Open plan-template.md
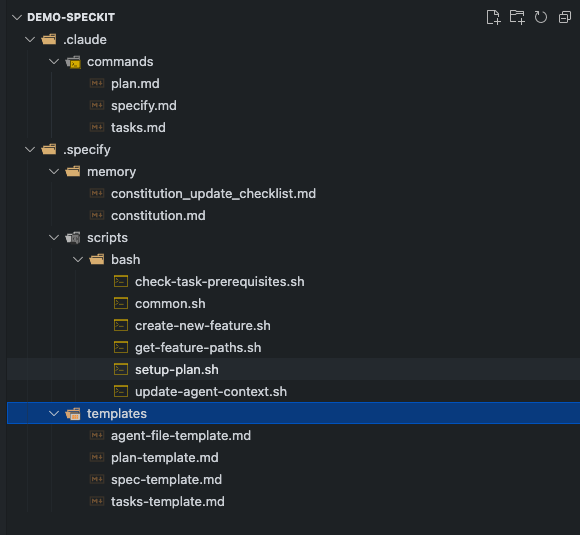Viewport: 580px width, 535px height. tap(165, 458)
